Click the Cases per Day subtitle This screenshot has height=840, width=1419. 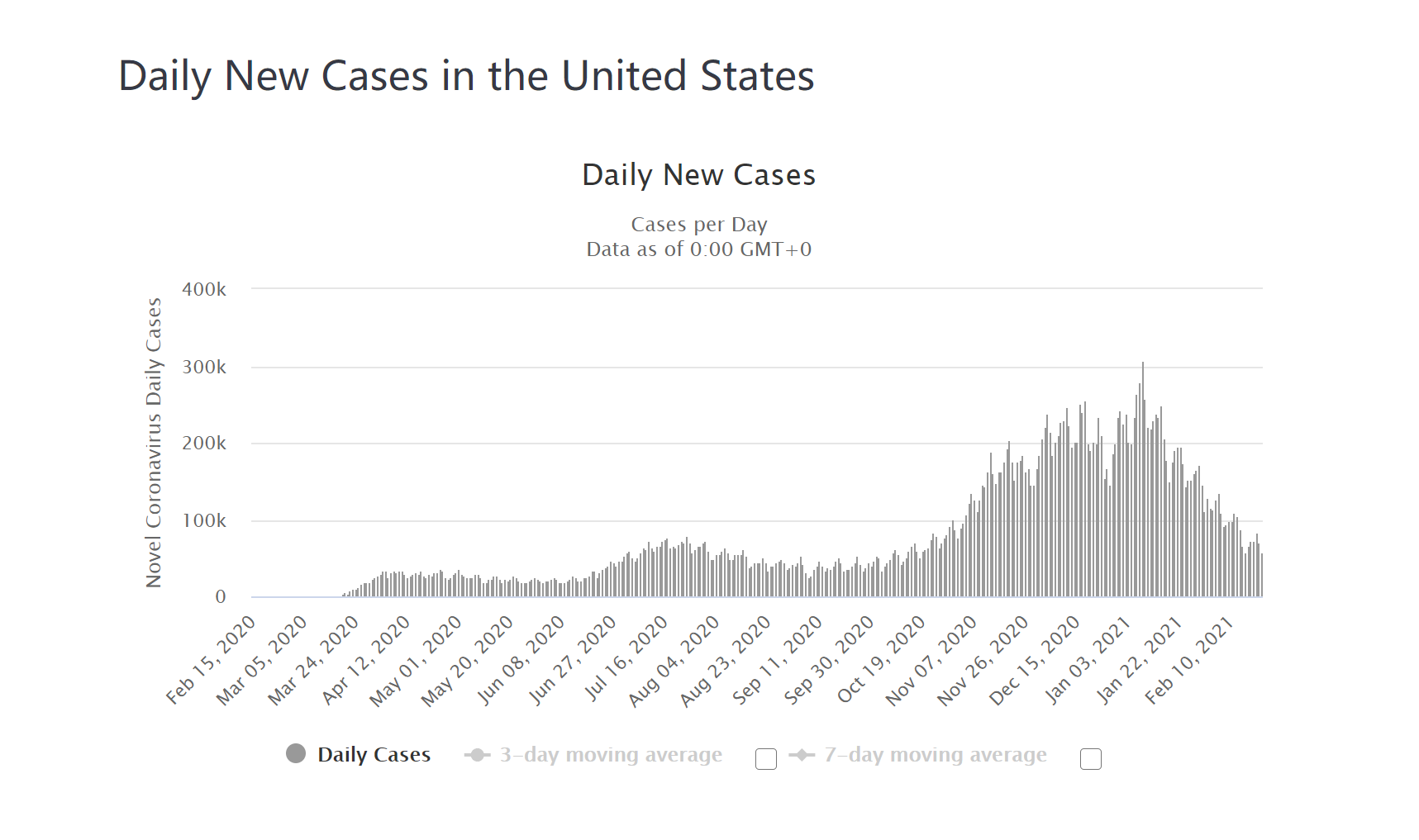click(699, 225)
